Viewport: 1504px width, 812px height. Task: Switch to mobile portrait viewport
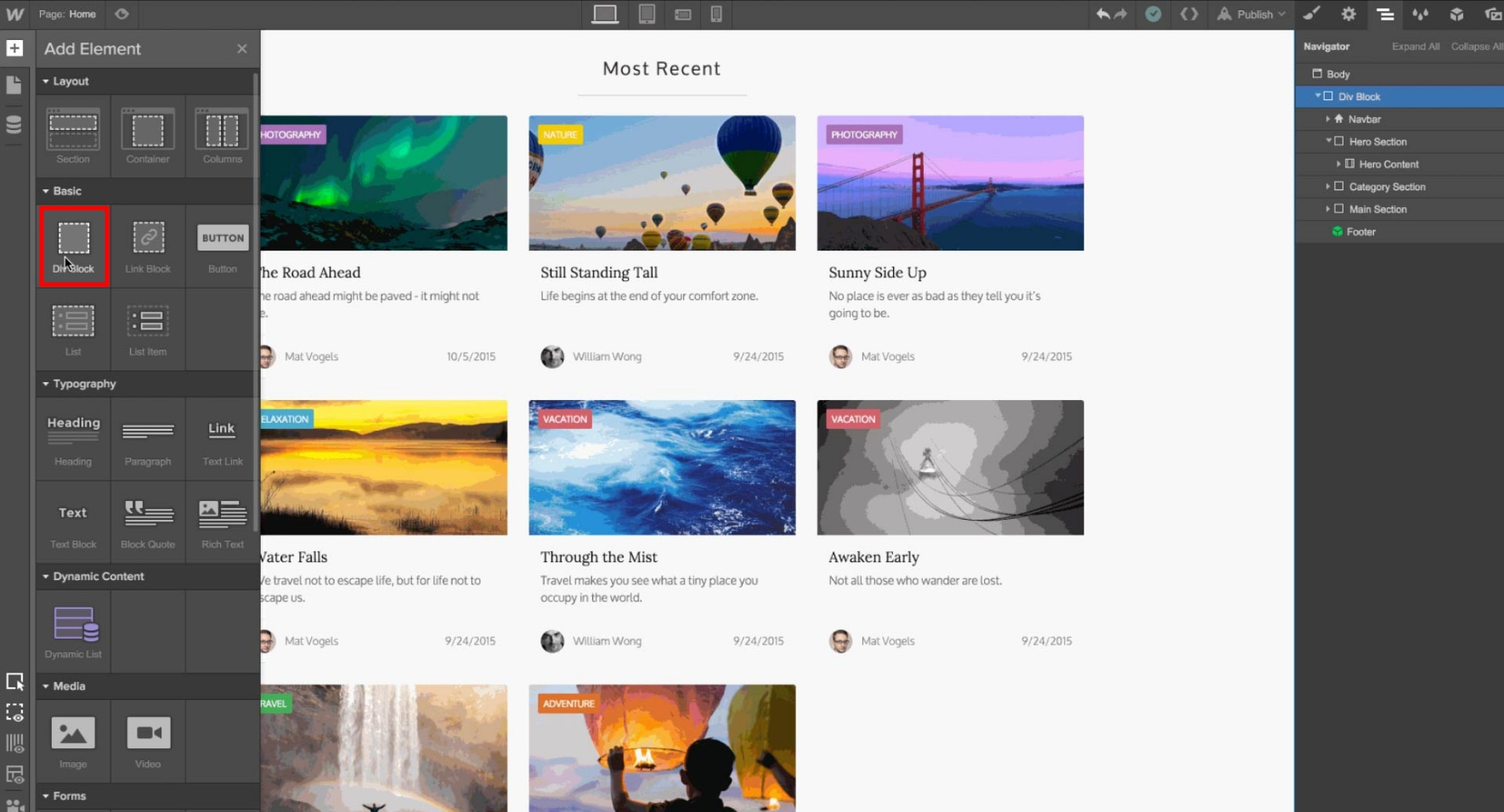click(716, 14)
